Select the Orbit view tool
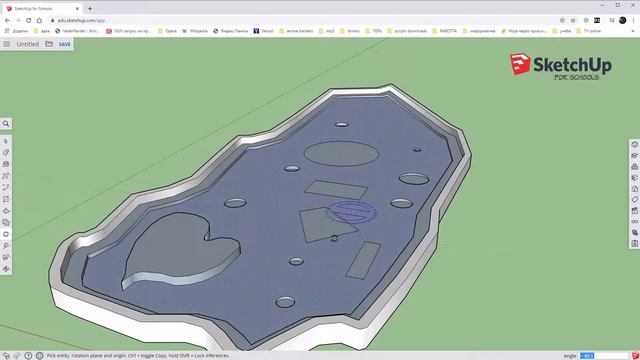This screenshot has height=360, width=640. coord(6,269)
